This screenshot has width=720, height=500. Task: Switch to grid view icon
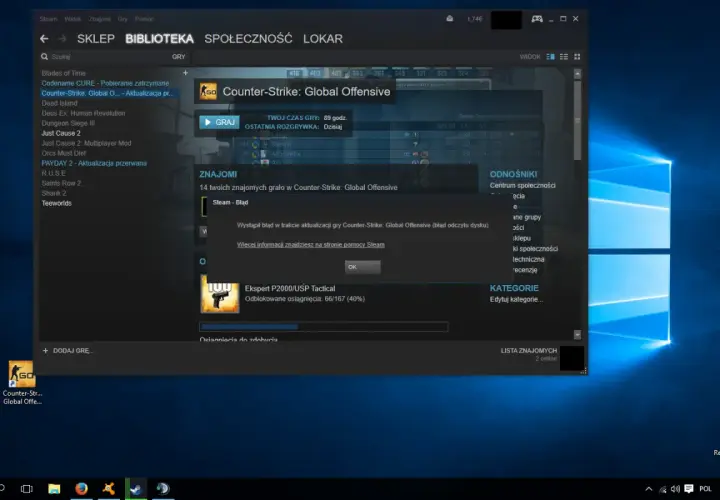[577, 56]
